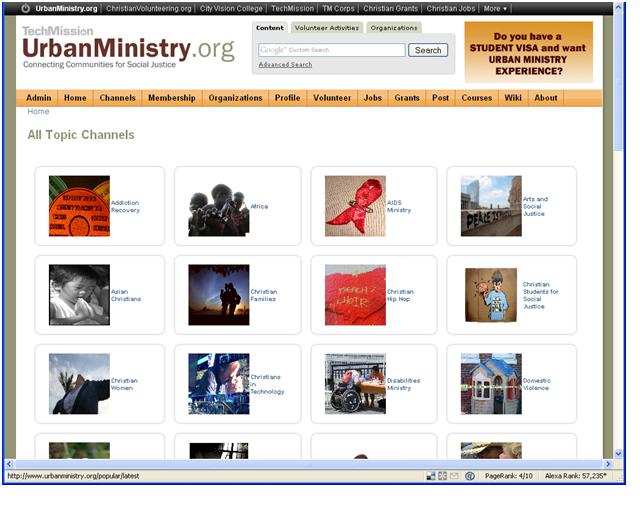Viewport: 640px width, 512px height.
Task: Open the Advanced Search link
Action: [285, 65]
